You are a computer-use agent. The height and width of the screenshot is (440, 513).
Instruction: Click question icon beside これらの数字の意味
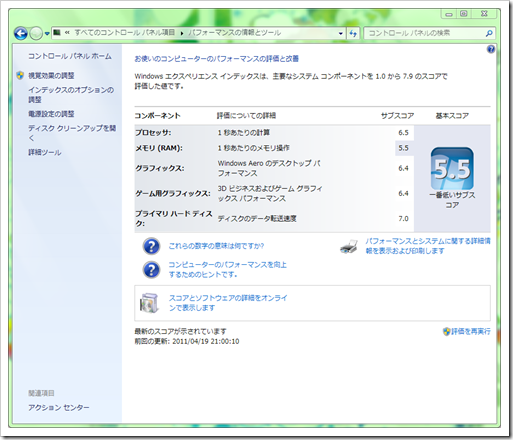[151, 246]
